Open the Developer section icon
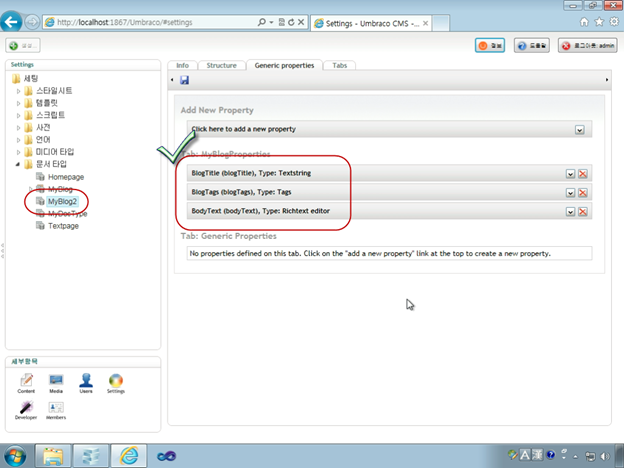Screen dimensions: 624x468 pos(26,410)
